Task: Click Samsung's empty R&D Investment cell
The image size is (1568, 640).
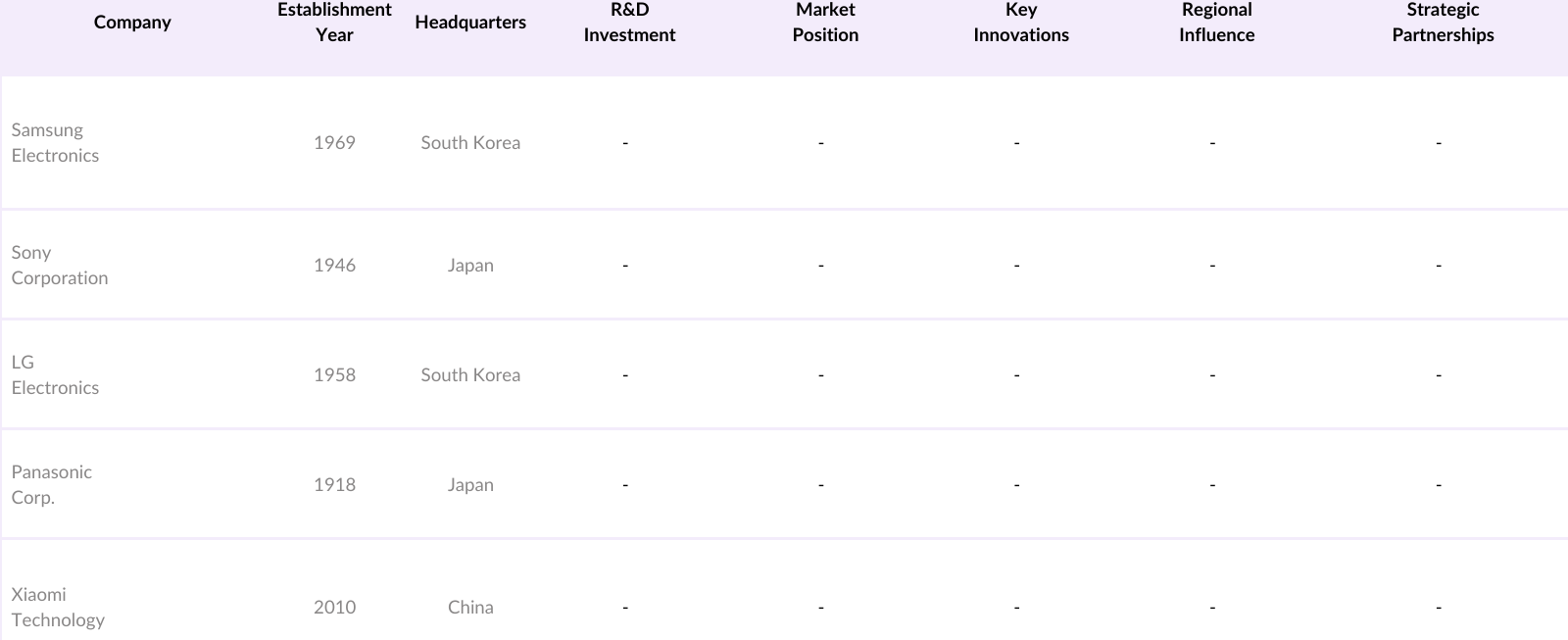Action: click(x=625, y=143)
